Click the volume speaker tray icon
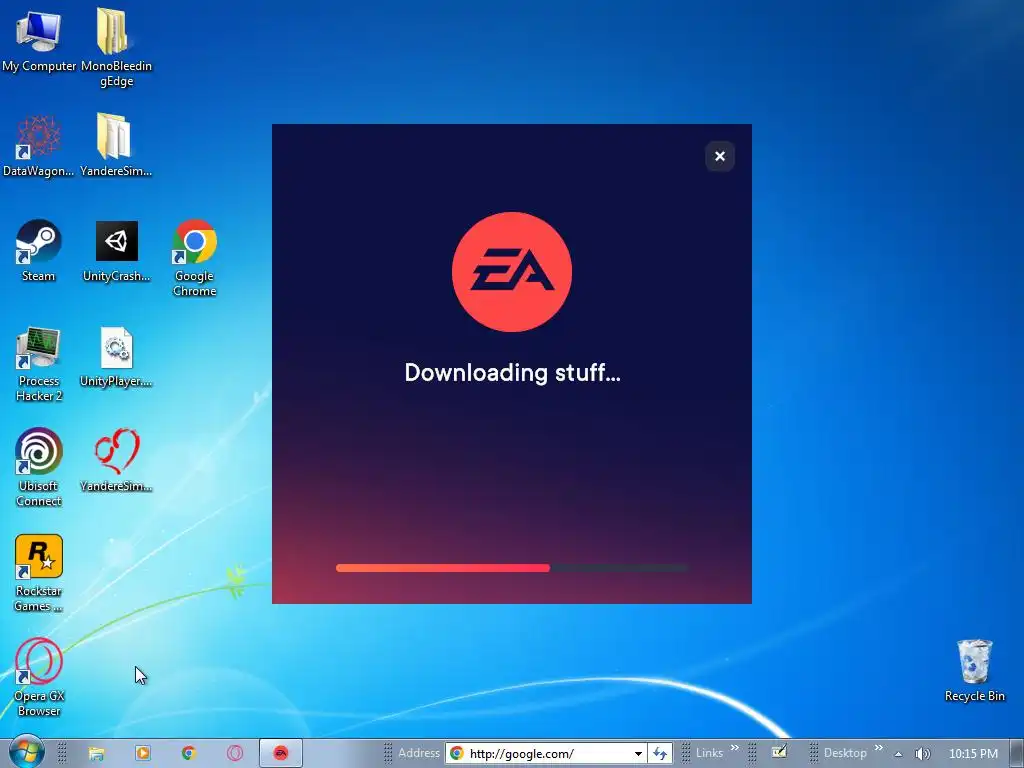The width and height of the screenshot is (1024, 768). (922, 754)
